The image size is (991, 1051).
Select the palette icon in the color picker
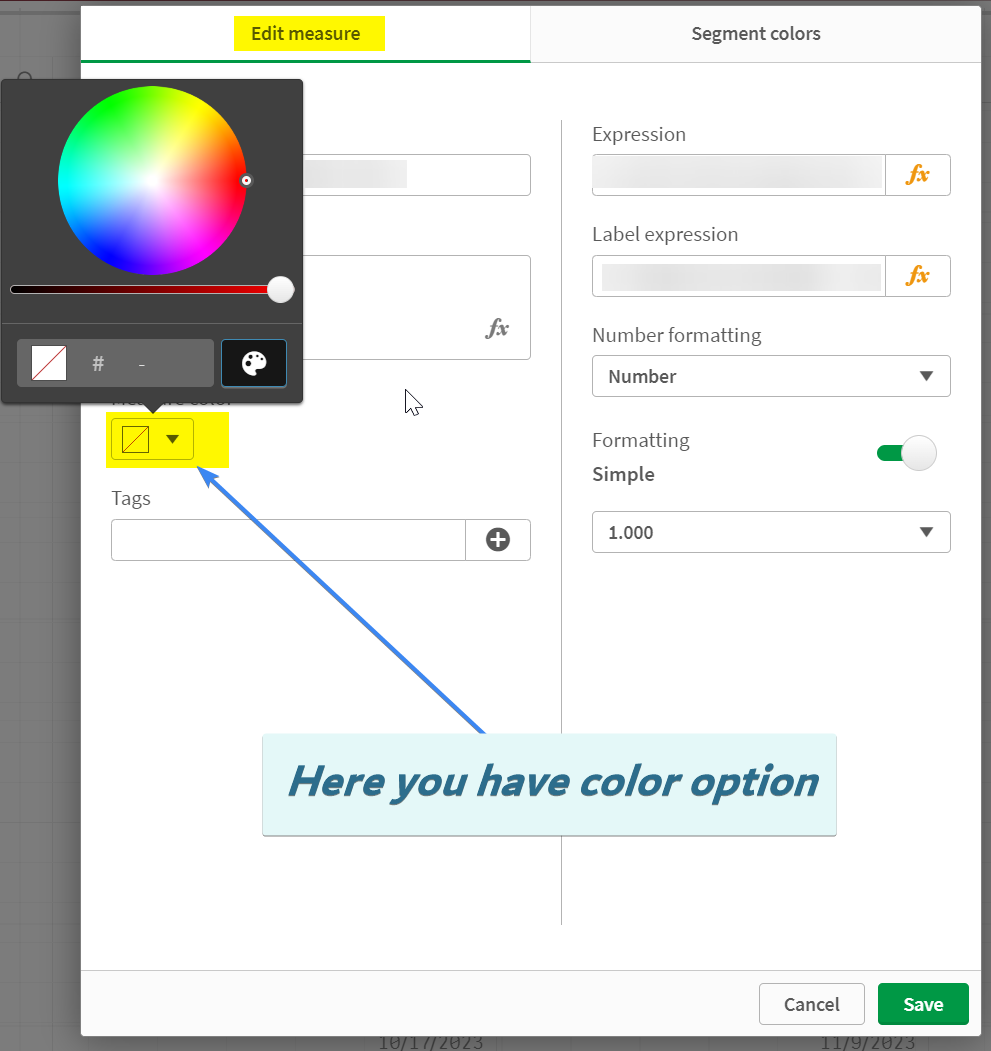[x=253, y=362]
